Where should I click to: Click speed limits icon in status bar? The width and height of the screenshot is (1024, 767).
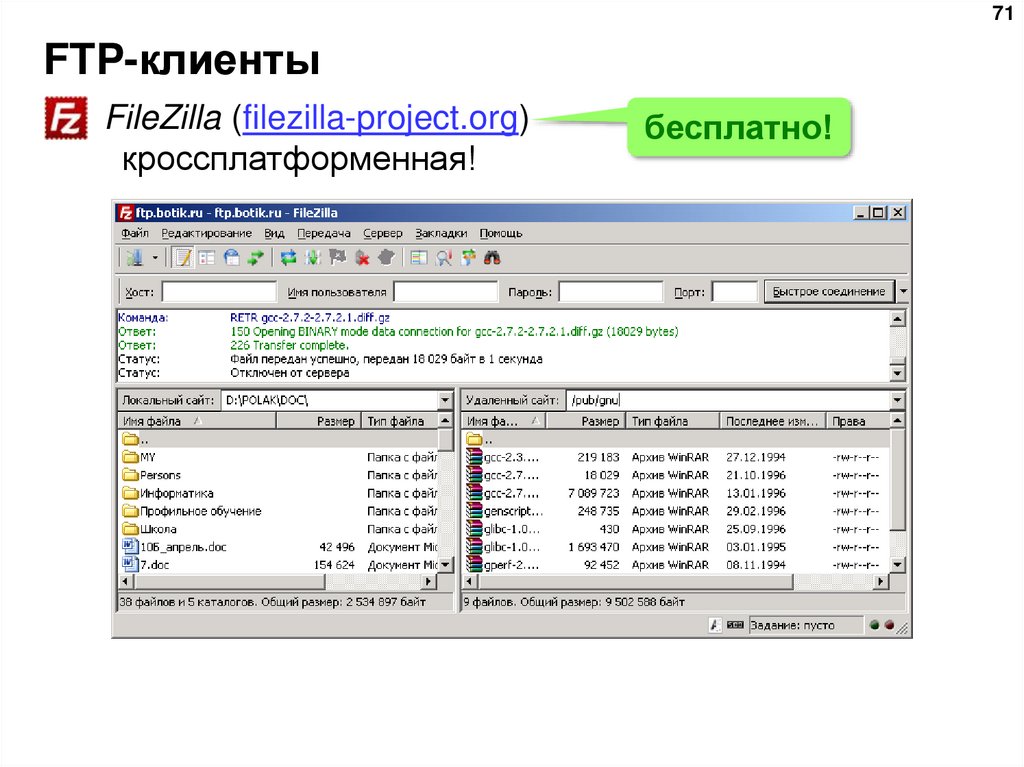(x=735, y=625)
